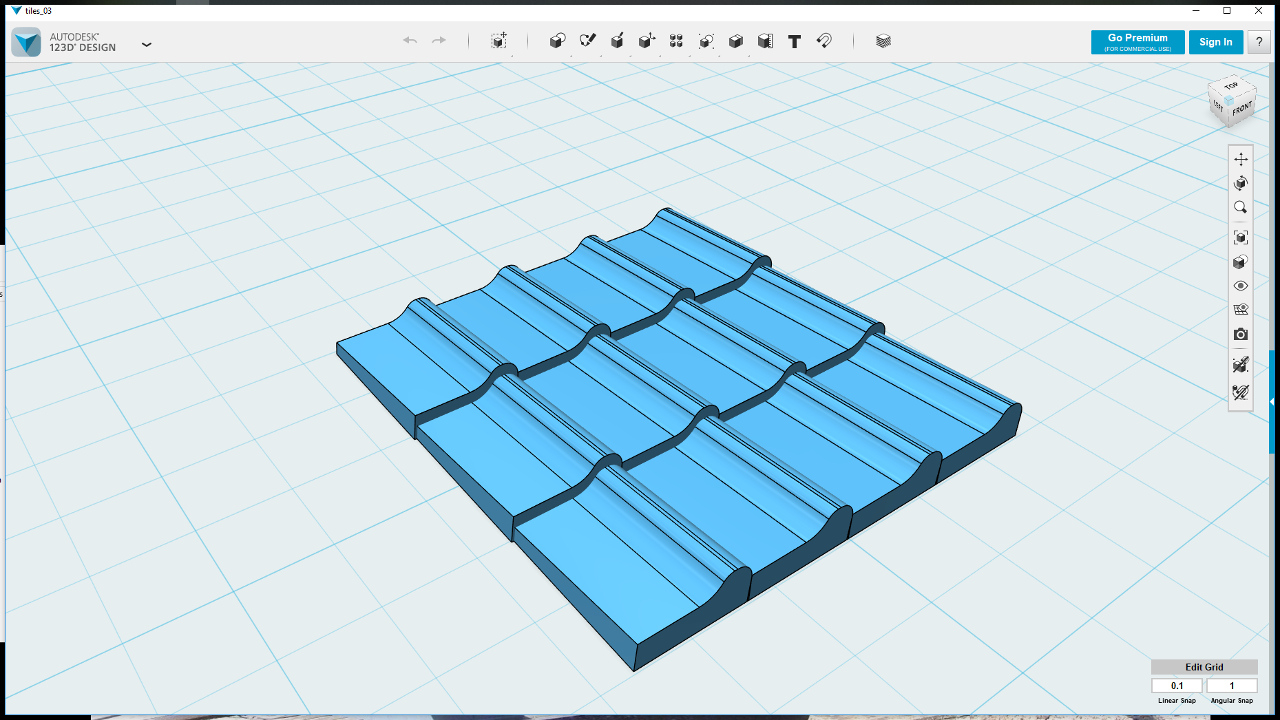Activate the Snap magnet tool

click(824, 41)
